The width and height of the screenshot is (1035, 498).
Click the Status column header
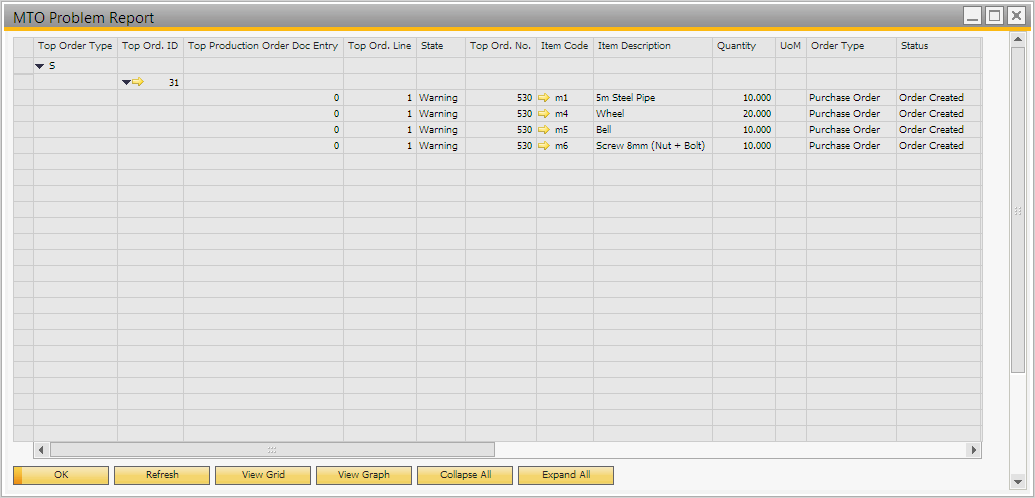(914, 46)
